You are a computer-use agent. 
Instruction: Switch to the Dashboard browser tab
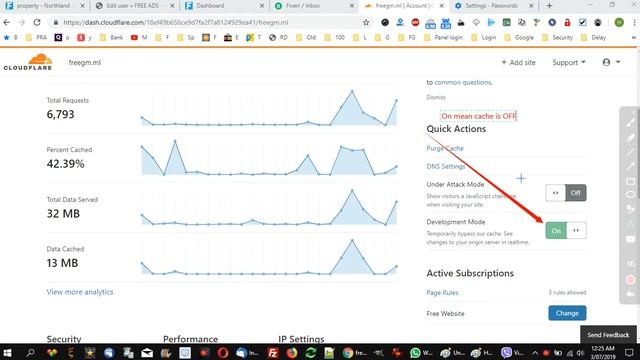tap(224, 6)
